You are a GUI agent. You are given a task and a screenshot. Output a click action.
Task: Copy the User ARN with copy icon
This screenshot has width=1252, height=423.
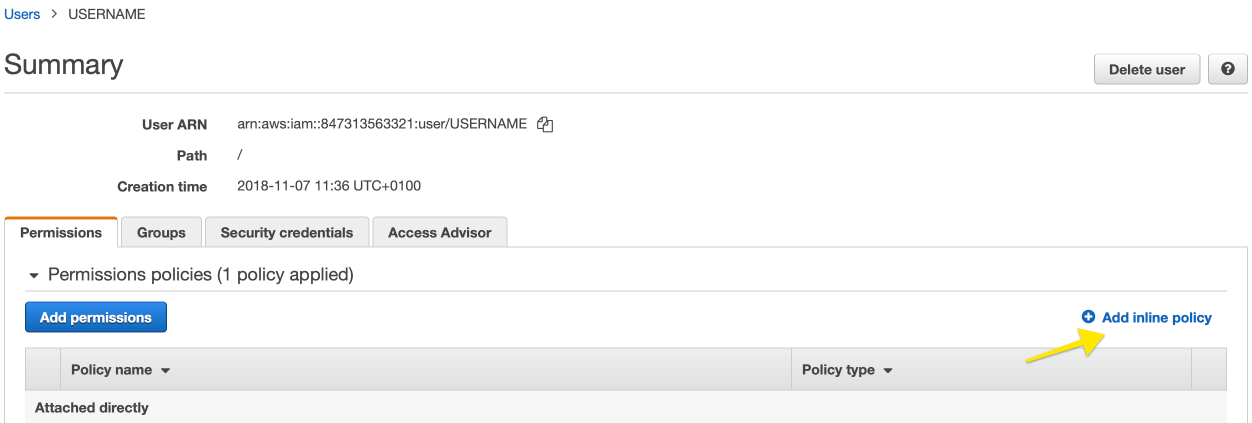pos(545,125)
